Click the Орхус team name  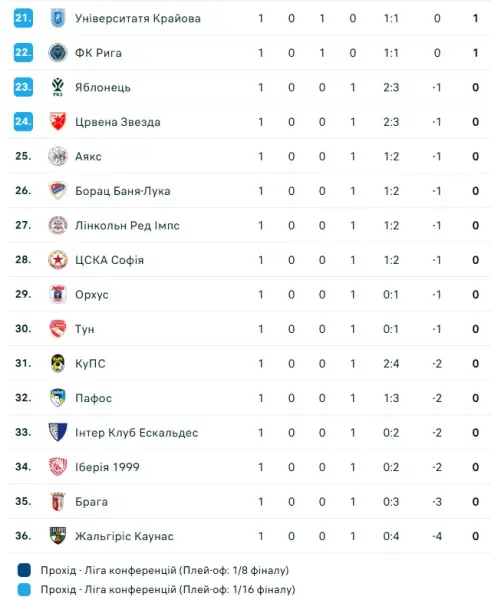tap(91, 295)
